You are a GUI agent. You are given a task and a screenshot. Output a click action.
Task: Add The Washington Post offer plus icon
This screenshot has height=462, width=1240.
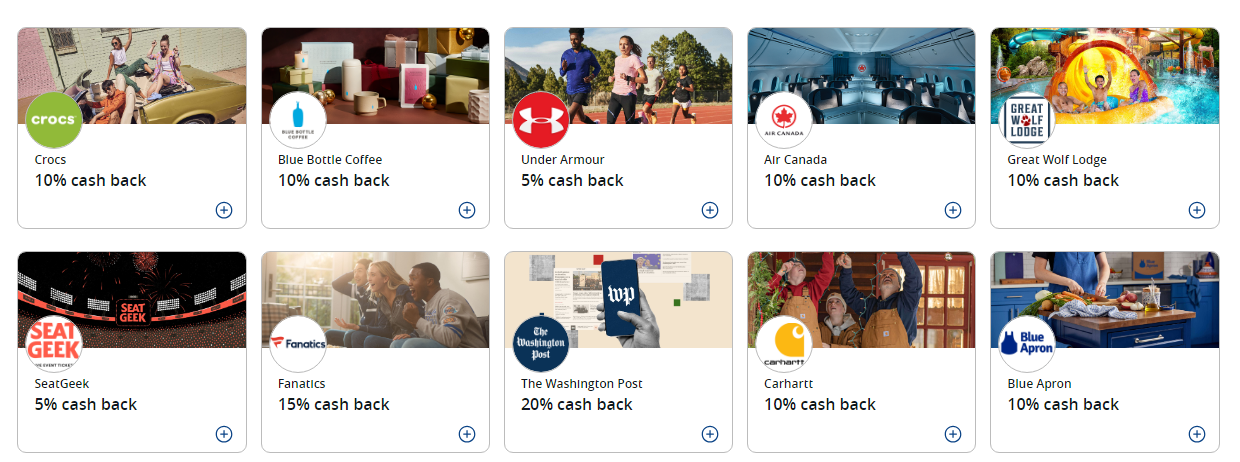coord(710,434)
